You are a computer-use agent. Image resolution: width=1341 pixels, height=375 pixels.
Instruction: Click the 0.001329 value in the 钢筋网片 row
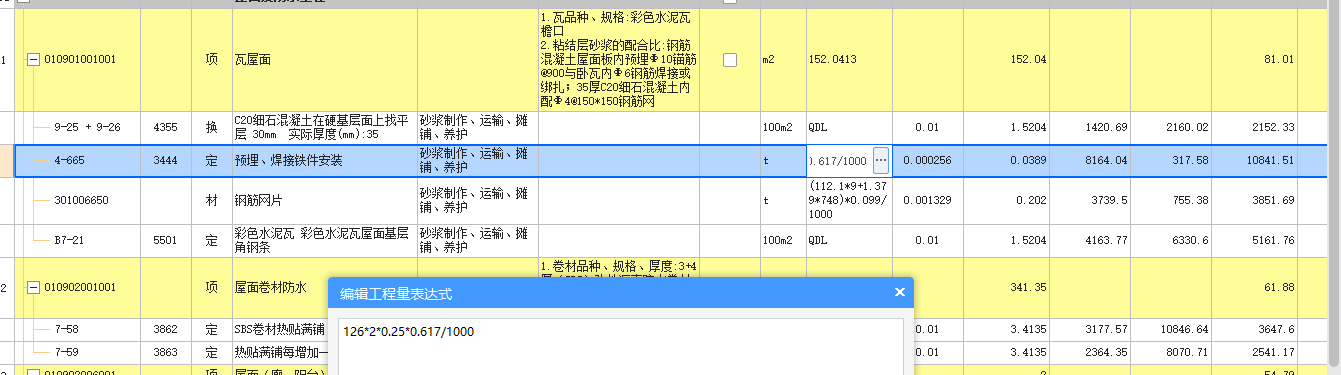pyautogui.click(x=926, y=200)
